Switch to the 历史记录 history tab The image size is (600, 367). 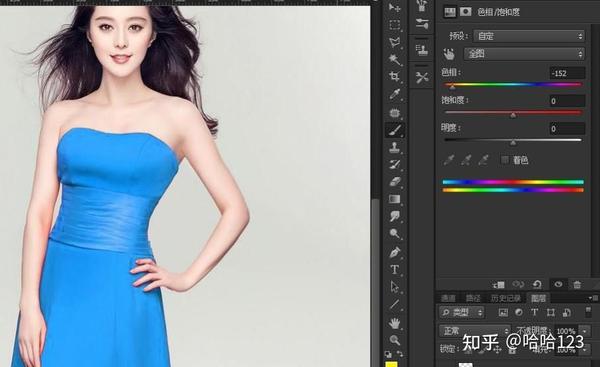505,298
